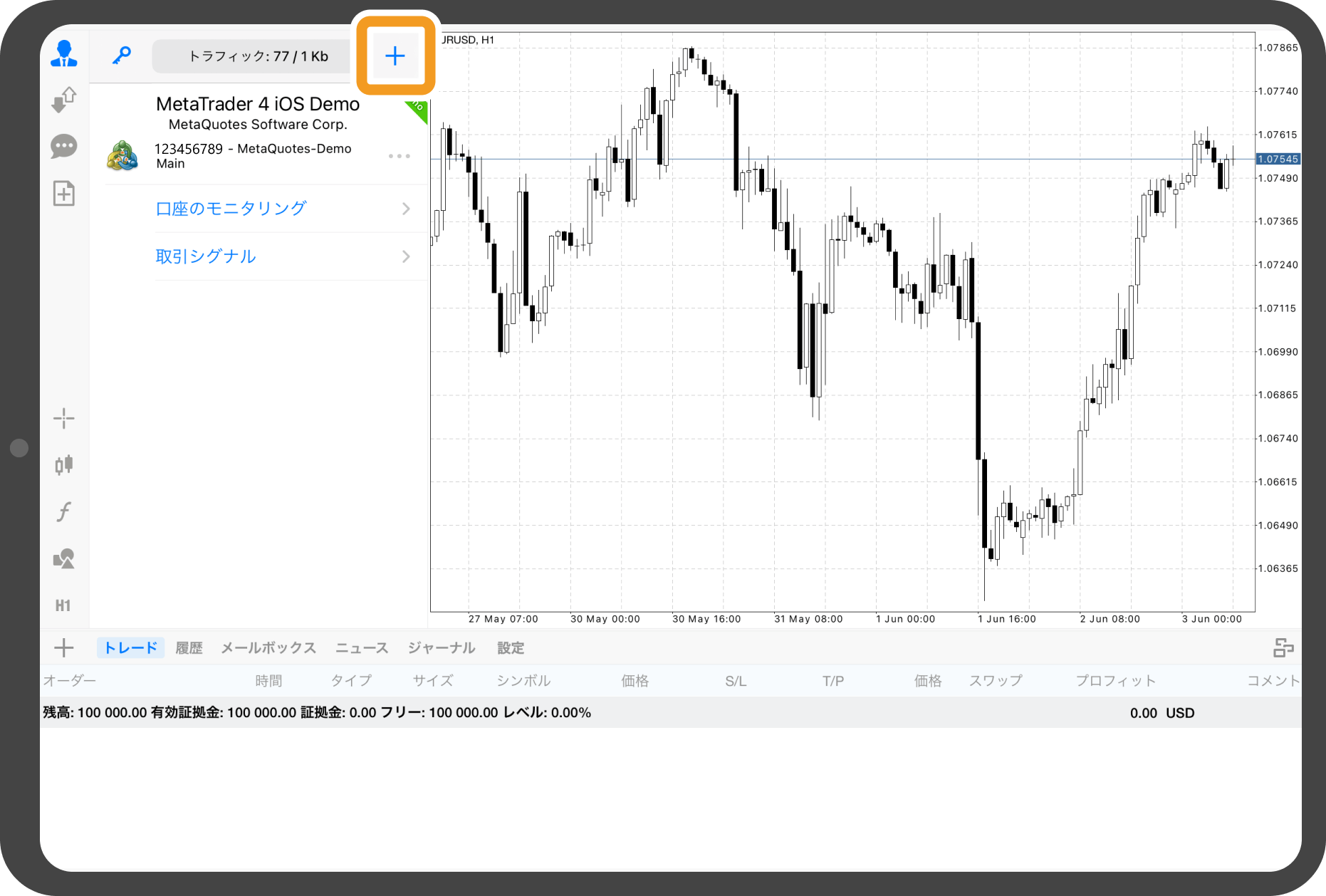The height and width of the screenshot is (896, 1326).
Task: Click the MetaTrader account logo icon
Action: pyautogui.click(x=122, y=156)
